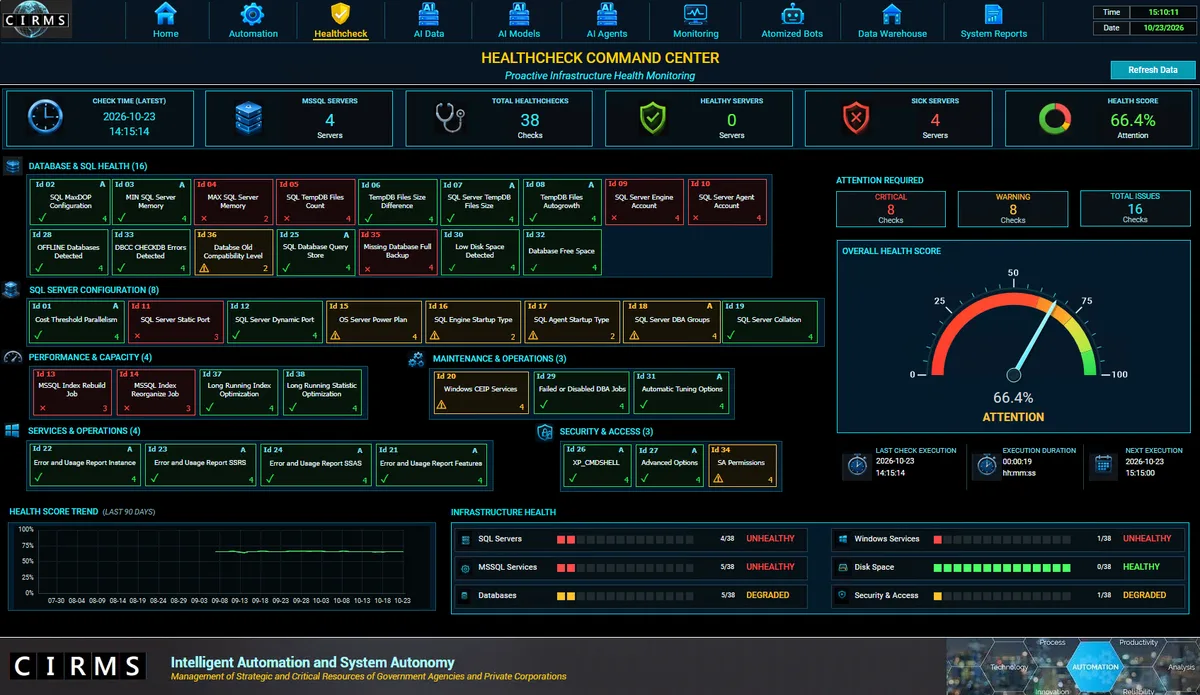Click the stethoscope icon in Total Healthchecks
This screenshot has width=1200, height=695.
click(449, 118)
